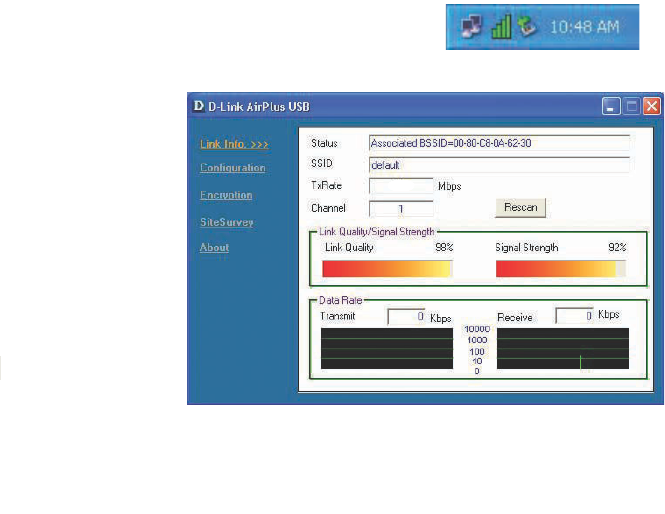The width and height of the screenshot is (665, 514).
Task: Minimize the D-Link AirPlus USB window
Action: click(611, 106)
